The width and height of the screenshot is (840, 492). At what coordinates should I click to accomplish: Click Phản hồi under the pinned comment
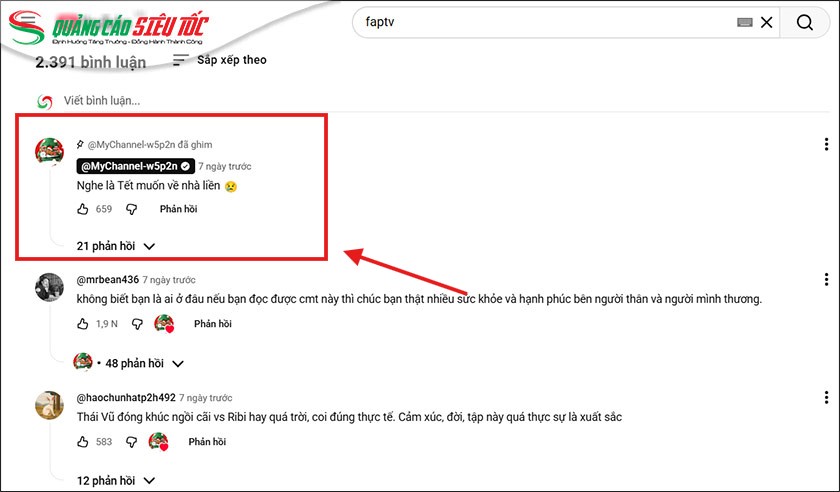(178, 209)
